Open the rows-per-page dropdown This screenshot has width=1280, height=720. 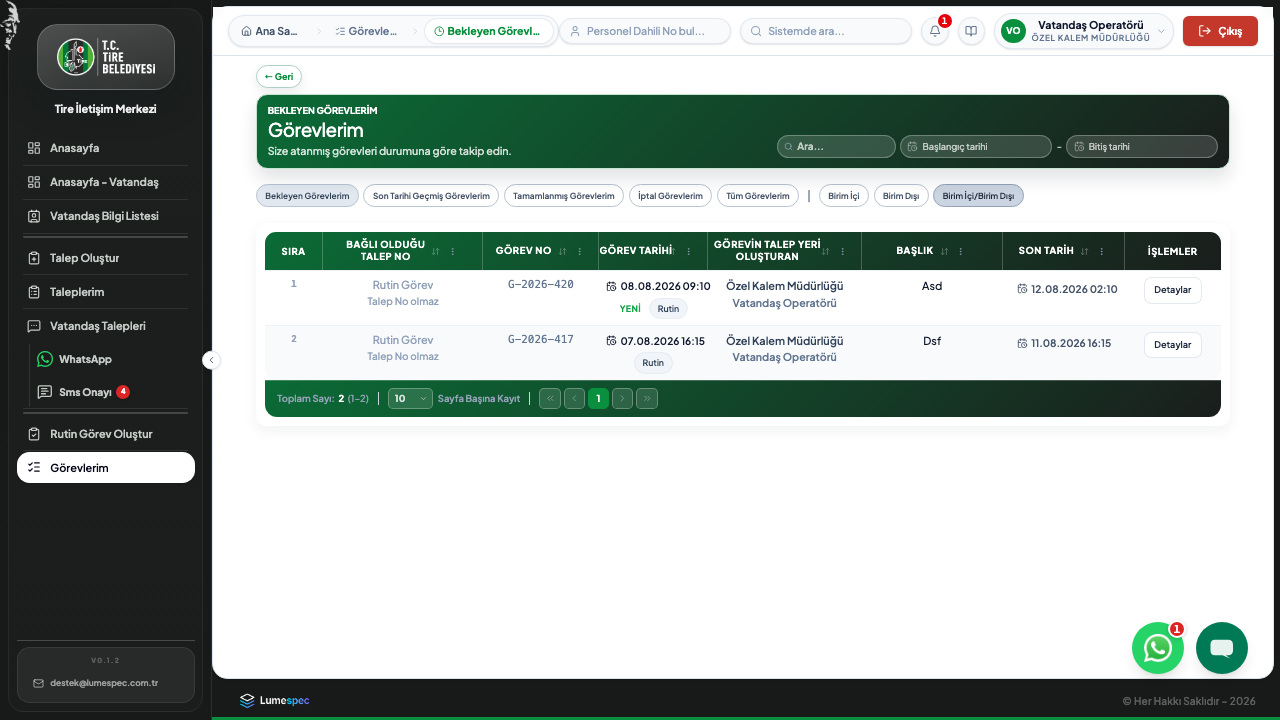(x=410, y=398)
